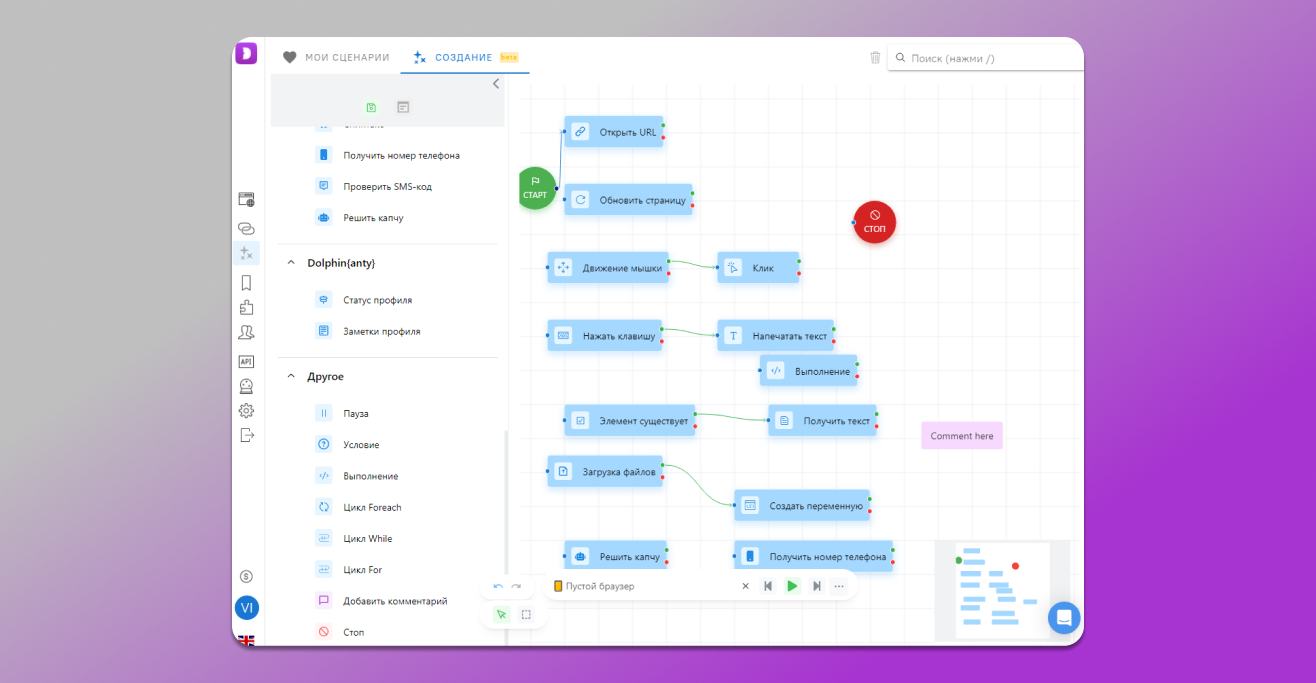Open the API section in the sidebar
This screenshot has width=1316, height=683.
pos(246,361)
